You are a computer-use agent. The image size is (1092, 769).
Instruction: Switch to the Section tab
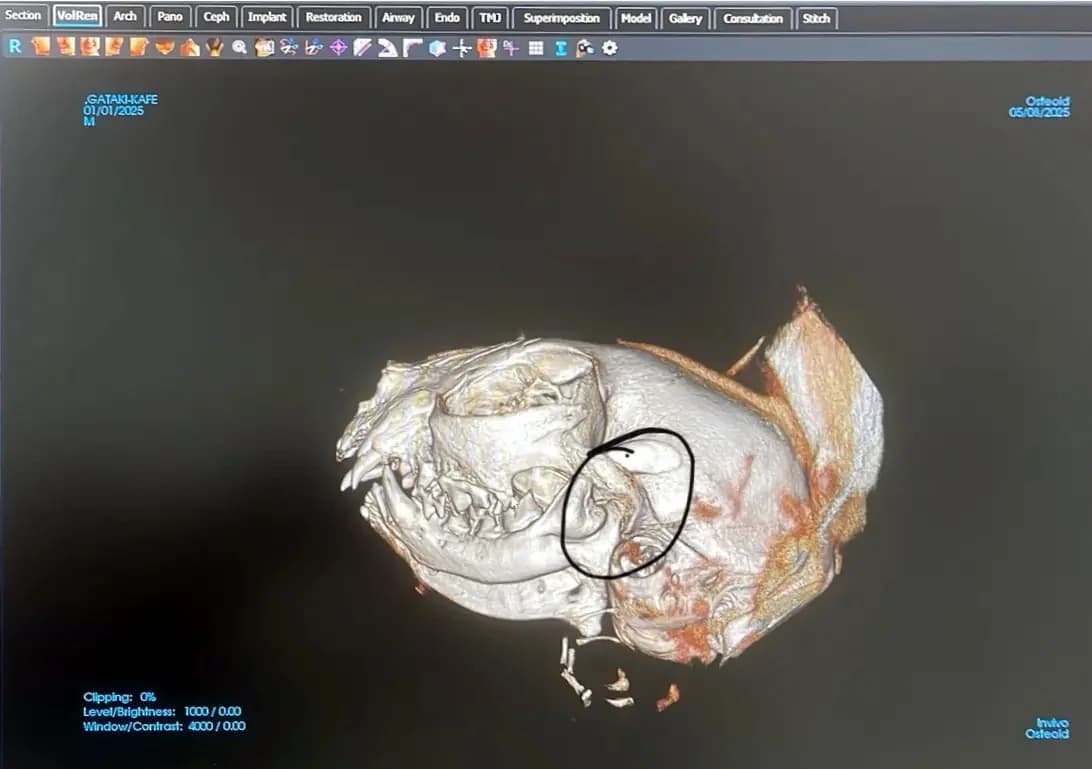(23, 17)
